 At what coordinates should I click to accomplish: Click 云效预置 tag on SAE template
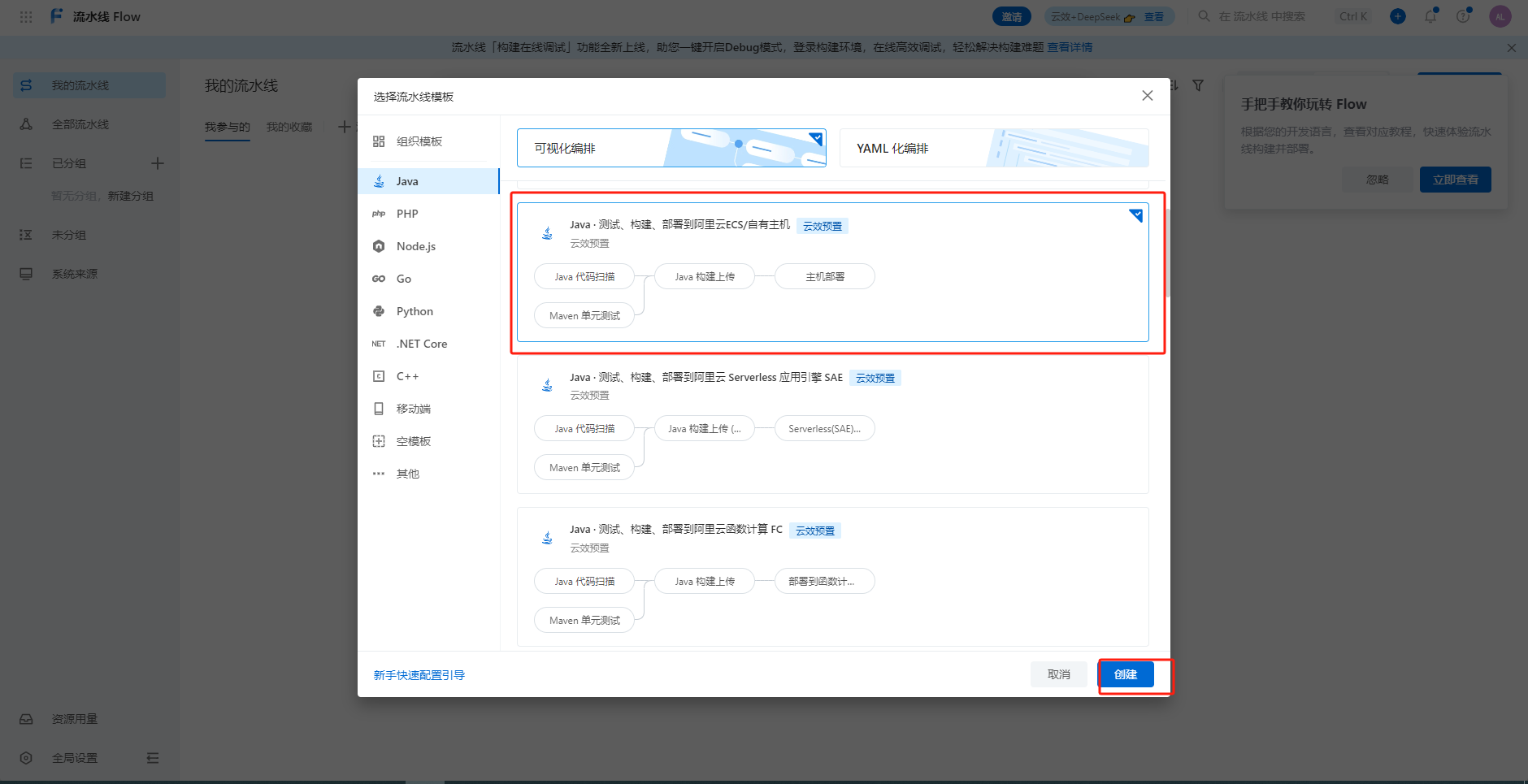[875, 378]
